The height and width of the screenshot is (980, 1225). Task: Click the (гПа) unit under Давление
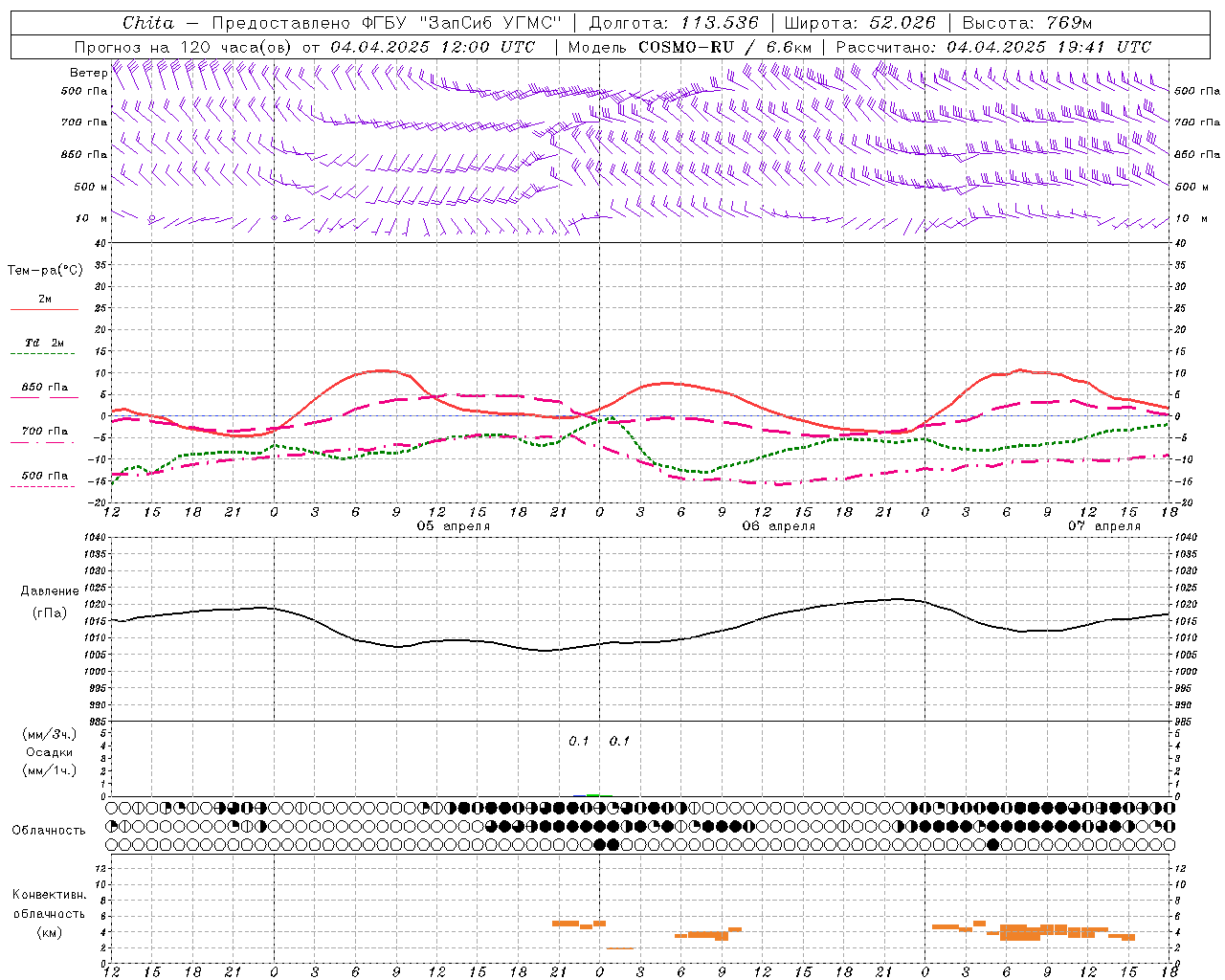pos(50,613)
